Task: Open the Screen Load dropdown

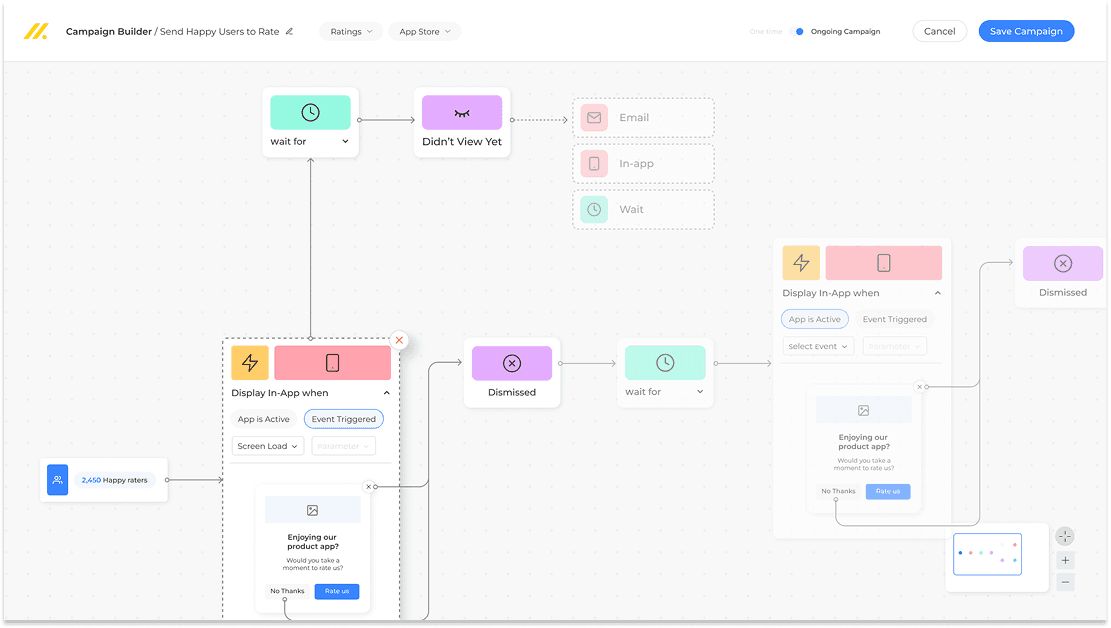Action: pos(267,446)
